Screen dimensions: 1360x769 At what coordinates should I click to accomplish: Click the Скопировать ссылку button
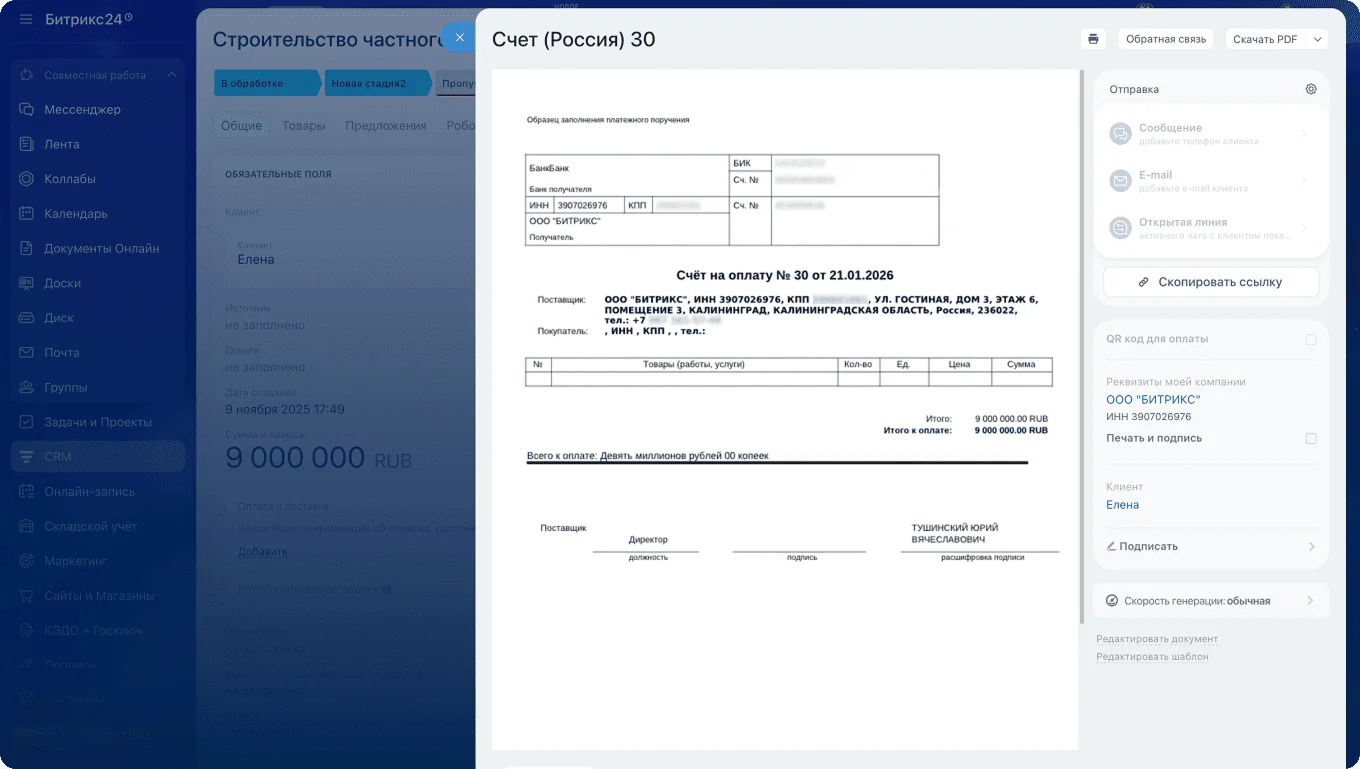coord(1211,282)
